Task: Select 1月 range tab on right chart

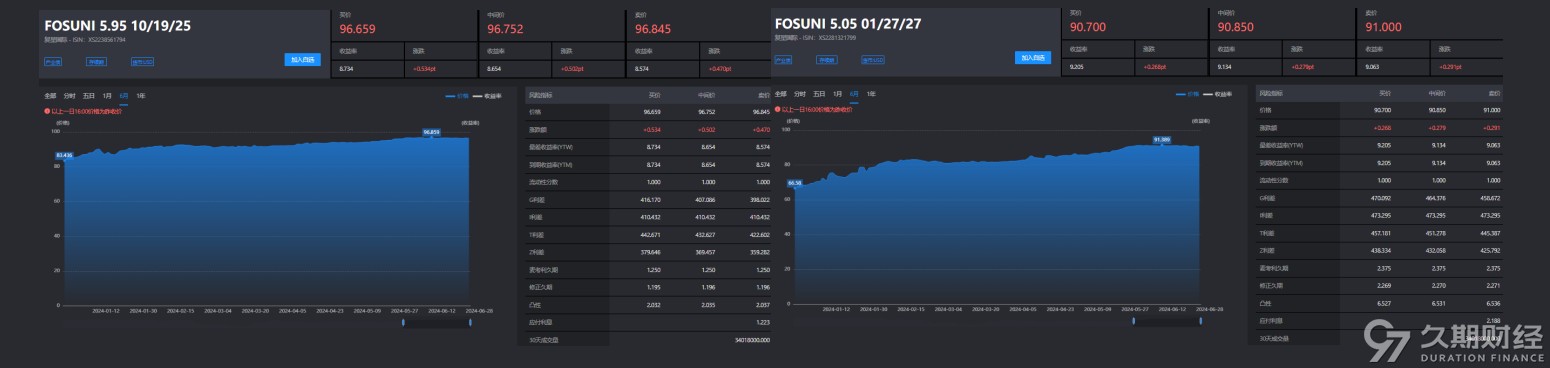Action: coord(837,94)
